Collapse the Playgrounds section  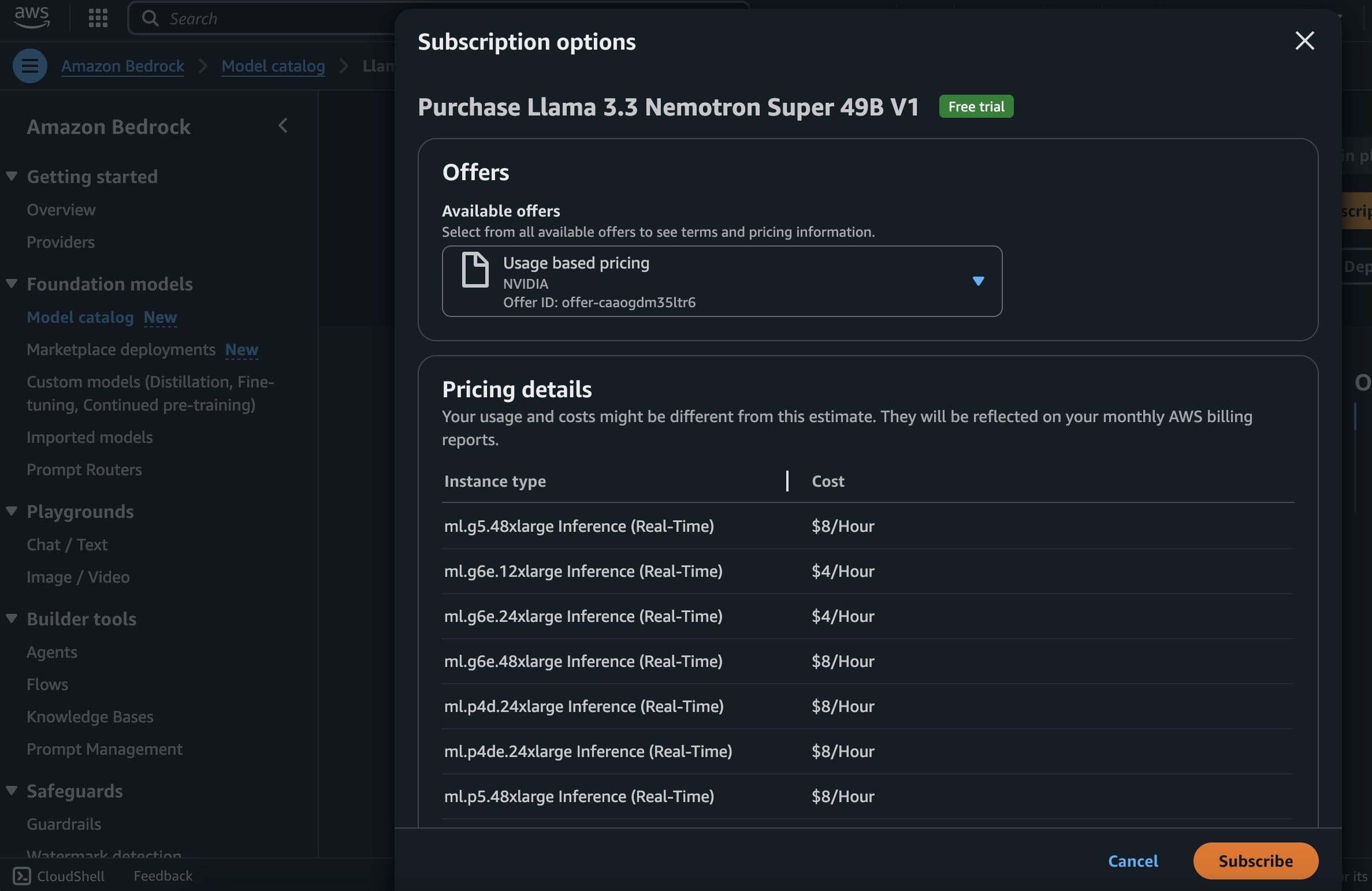tap(12, 511)
